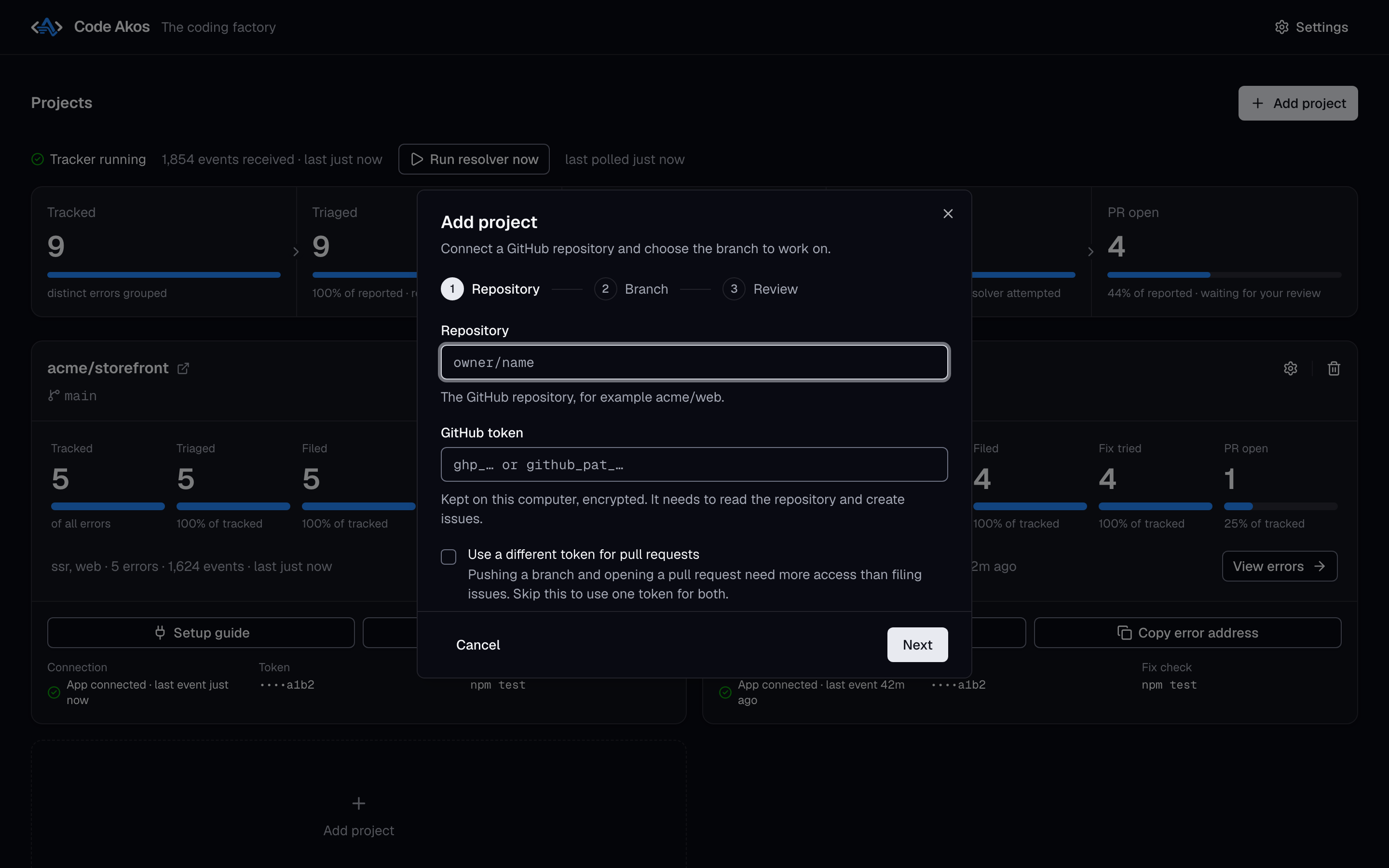Click the acme/storefront project title
1389x868 pixels.
coord(108,368)
